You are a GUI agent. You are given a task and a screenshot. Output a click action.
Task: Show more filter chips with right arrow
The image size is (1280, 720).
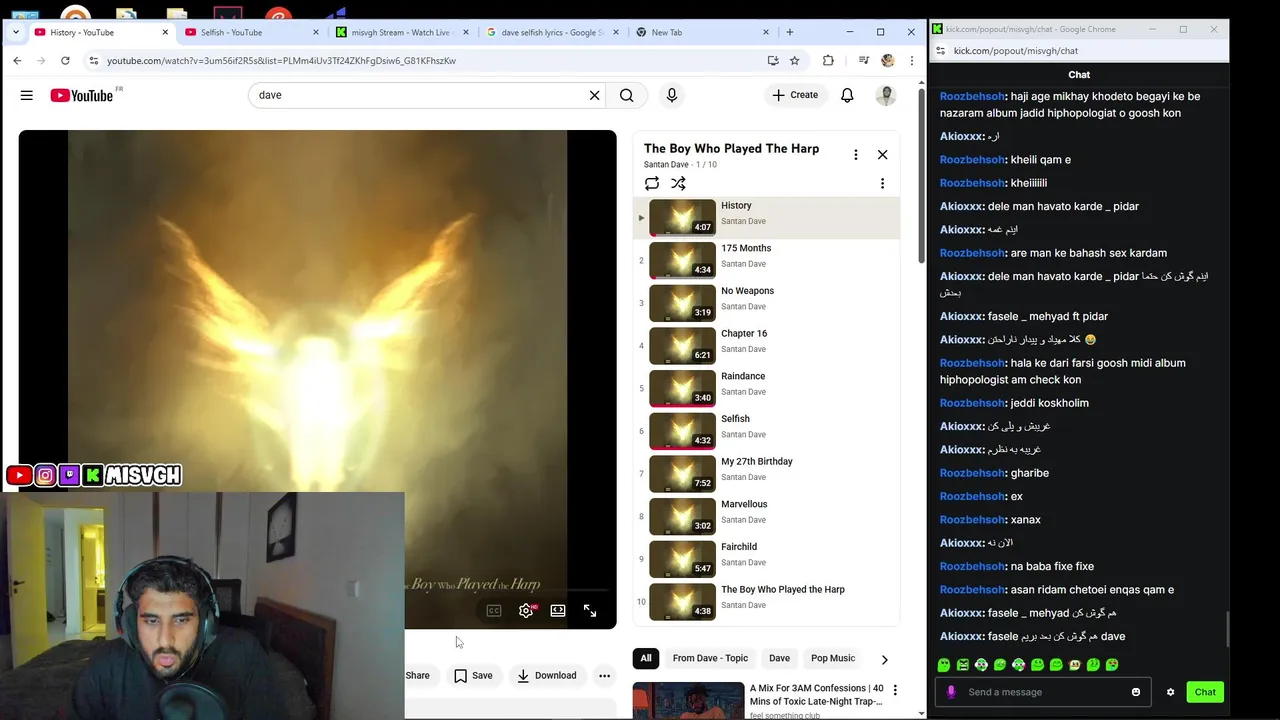click(884, 659)
